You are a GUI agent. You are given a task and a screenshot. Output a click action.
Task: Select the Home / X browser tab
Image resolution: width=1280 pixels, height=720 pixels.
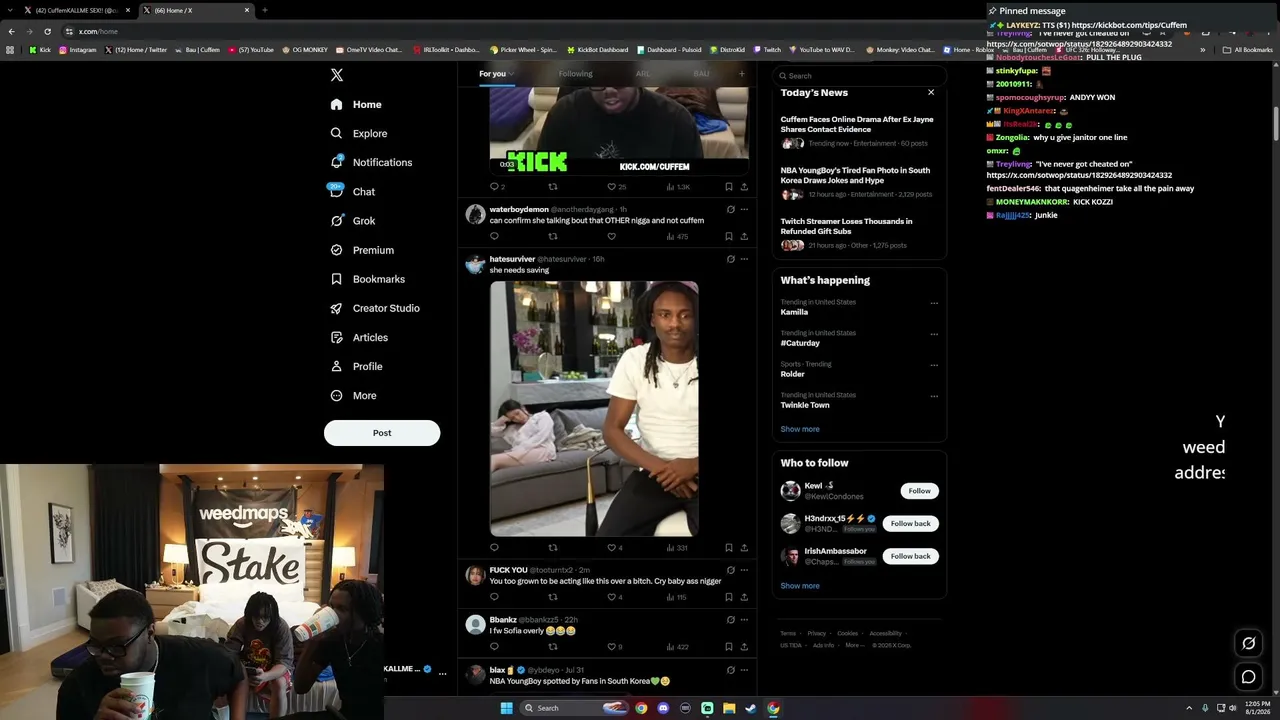pos(196,10)
